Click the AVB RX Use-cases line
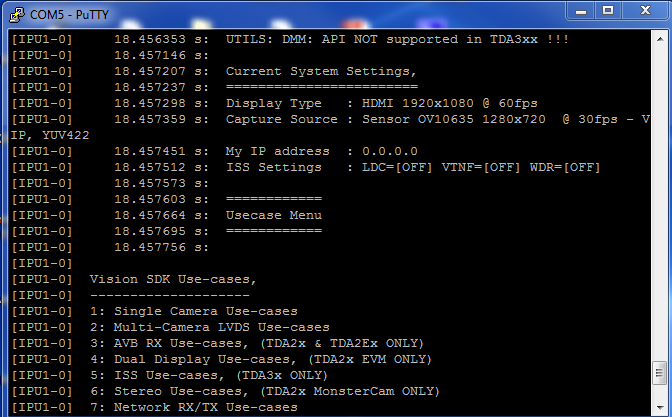This screenshot has height=417, width=672. point(257,343)
